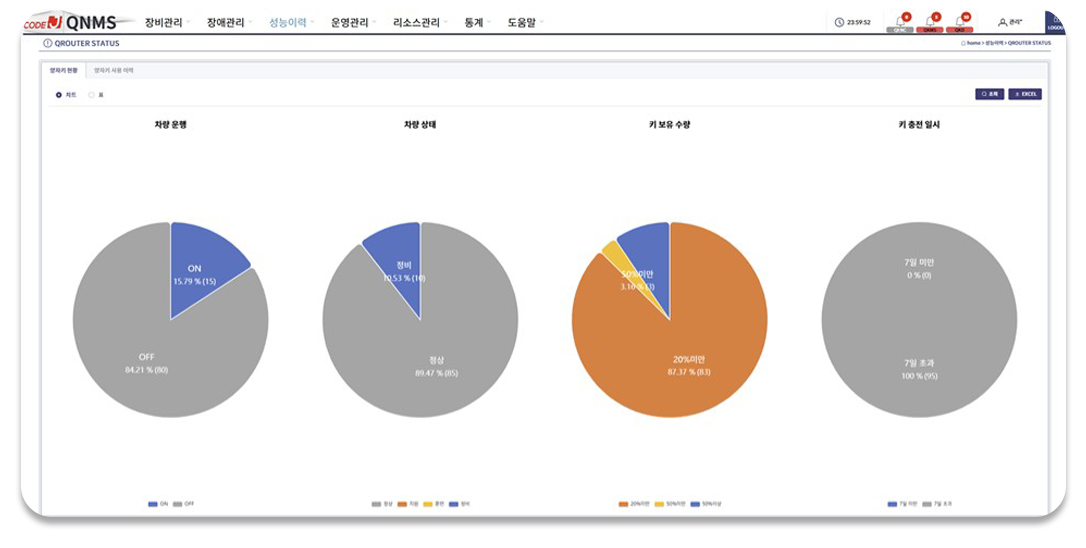The height and width of the screenshot is (548, 1086).
Task: Click the 차량 운행 chart title
Action: (x=170, y=125)
